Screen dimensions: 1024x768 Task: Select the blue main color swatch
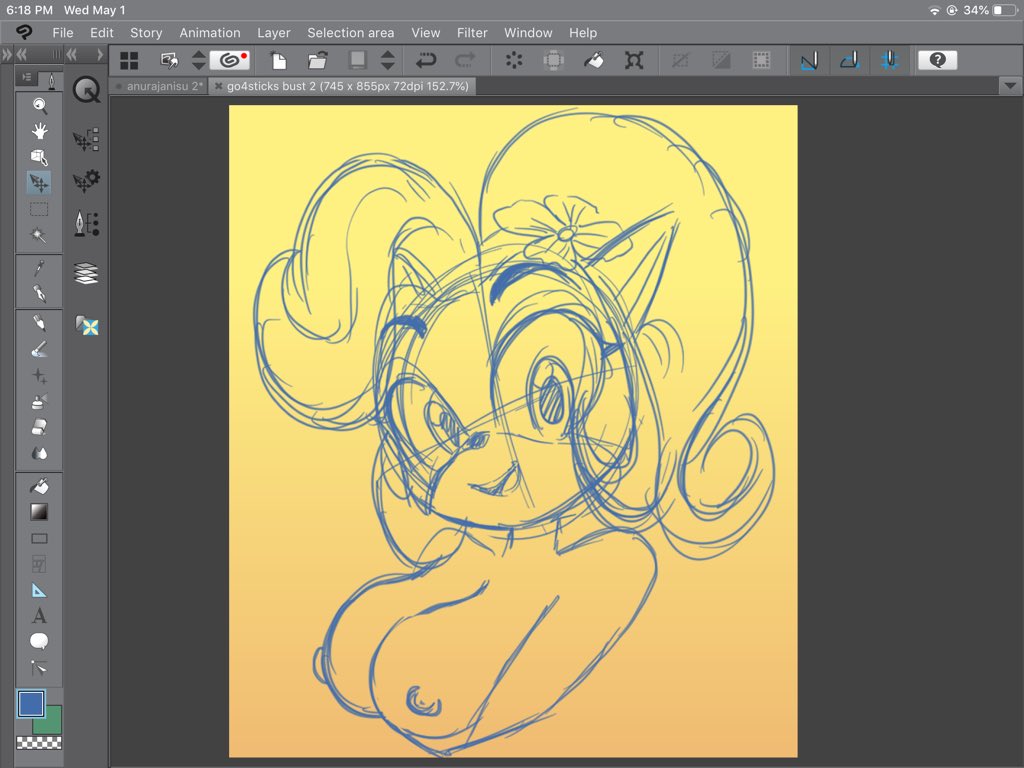(x=31, y=704)
